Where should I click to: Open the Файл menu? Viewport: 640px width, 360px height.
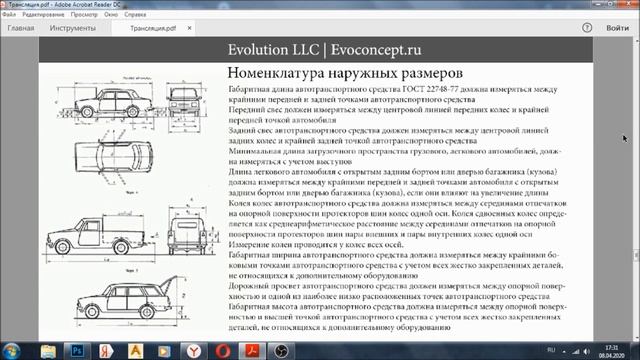pyautogui.click(x=9, y=14)
